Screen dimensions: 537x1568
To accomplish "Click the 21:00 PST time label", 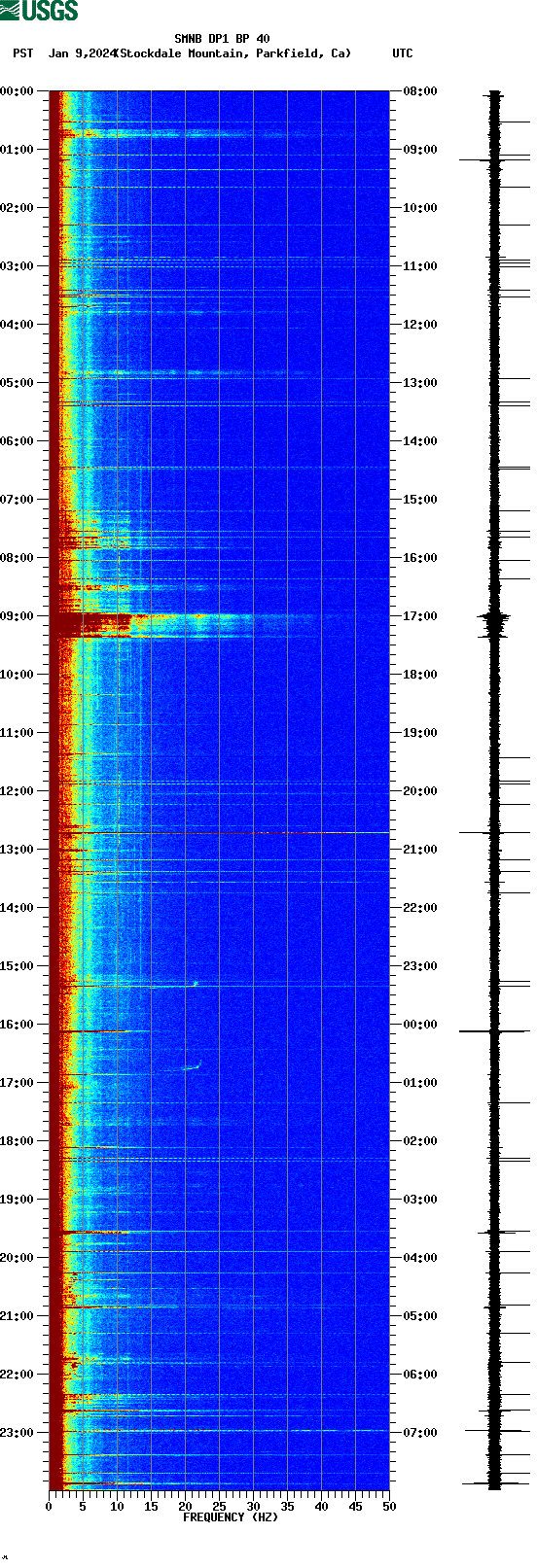I will pos(17,1316).
